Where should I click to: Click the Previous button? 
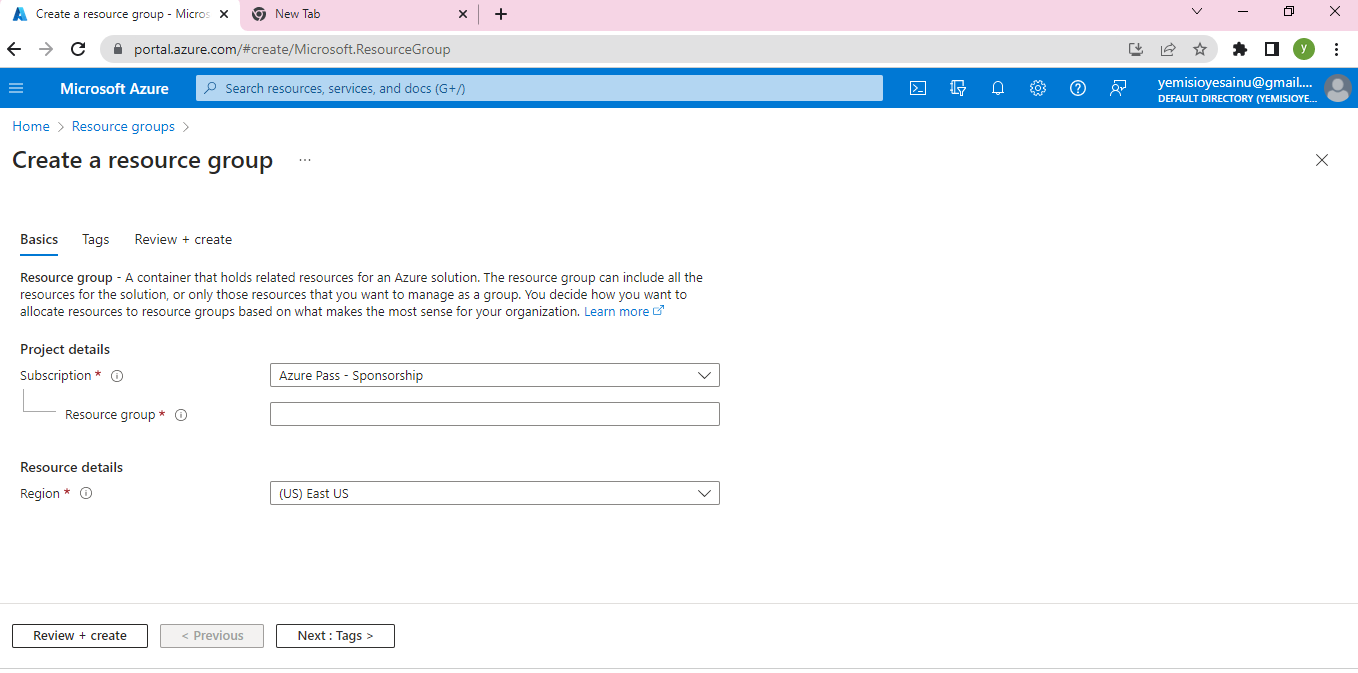coord(212,636)
